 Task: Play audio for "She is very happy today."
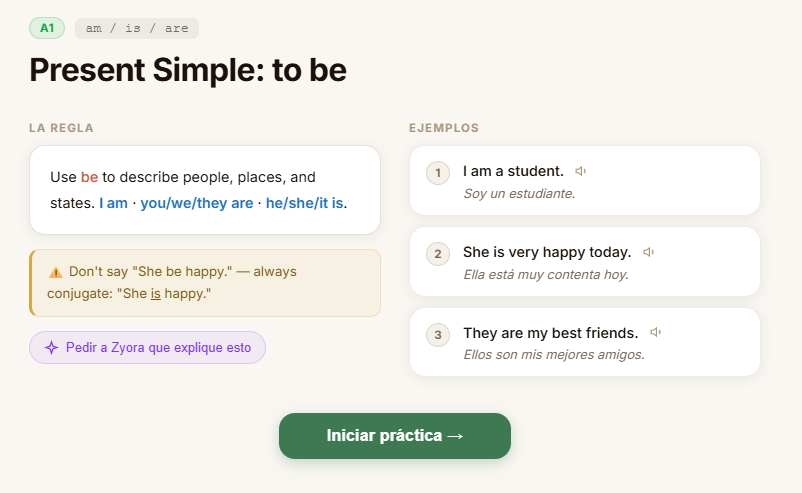click(649, 252)
